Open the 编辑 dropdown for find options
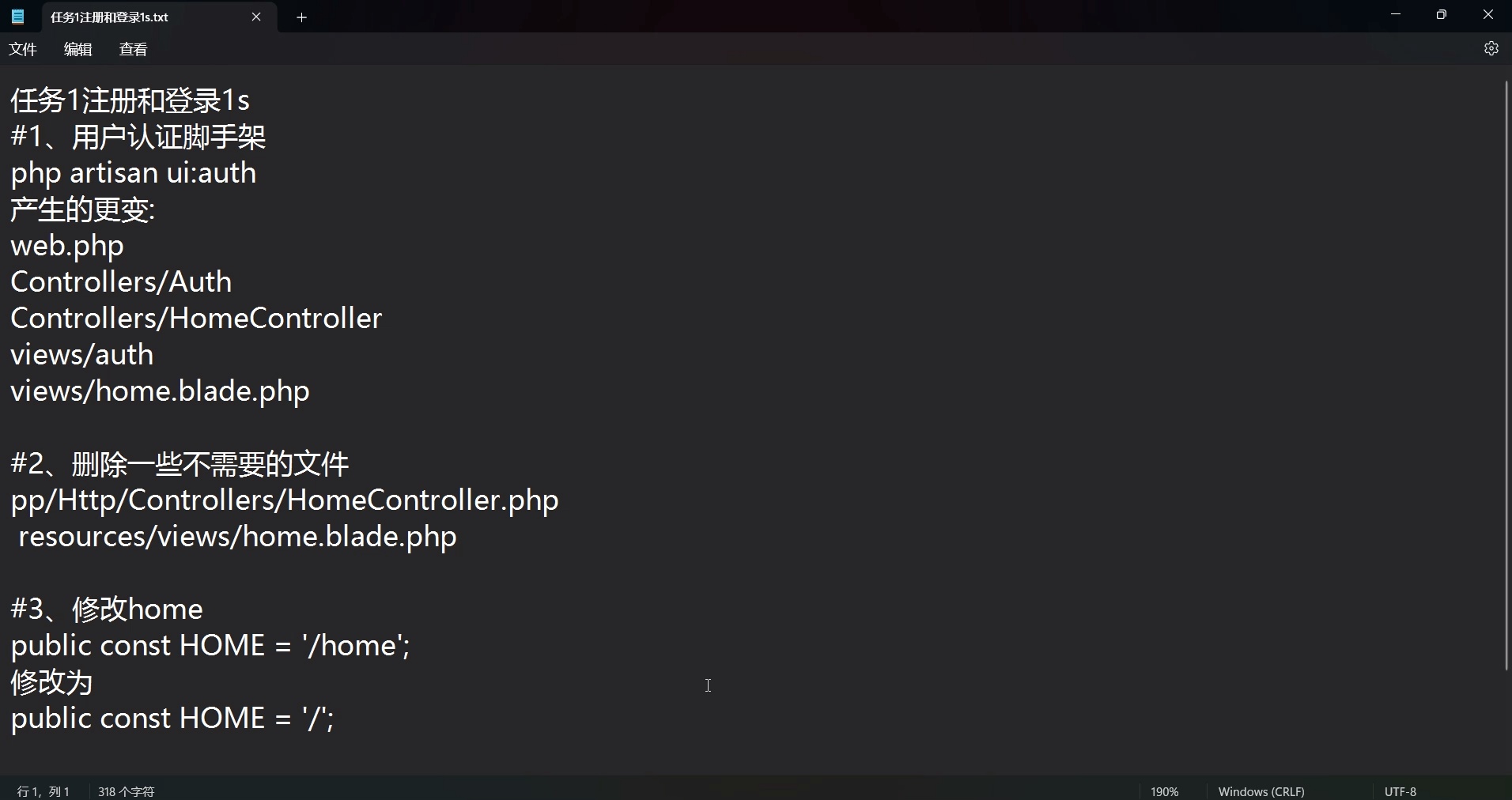The image size is (1512, 800). (77, 48)
